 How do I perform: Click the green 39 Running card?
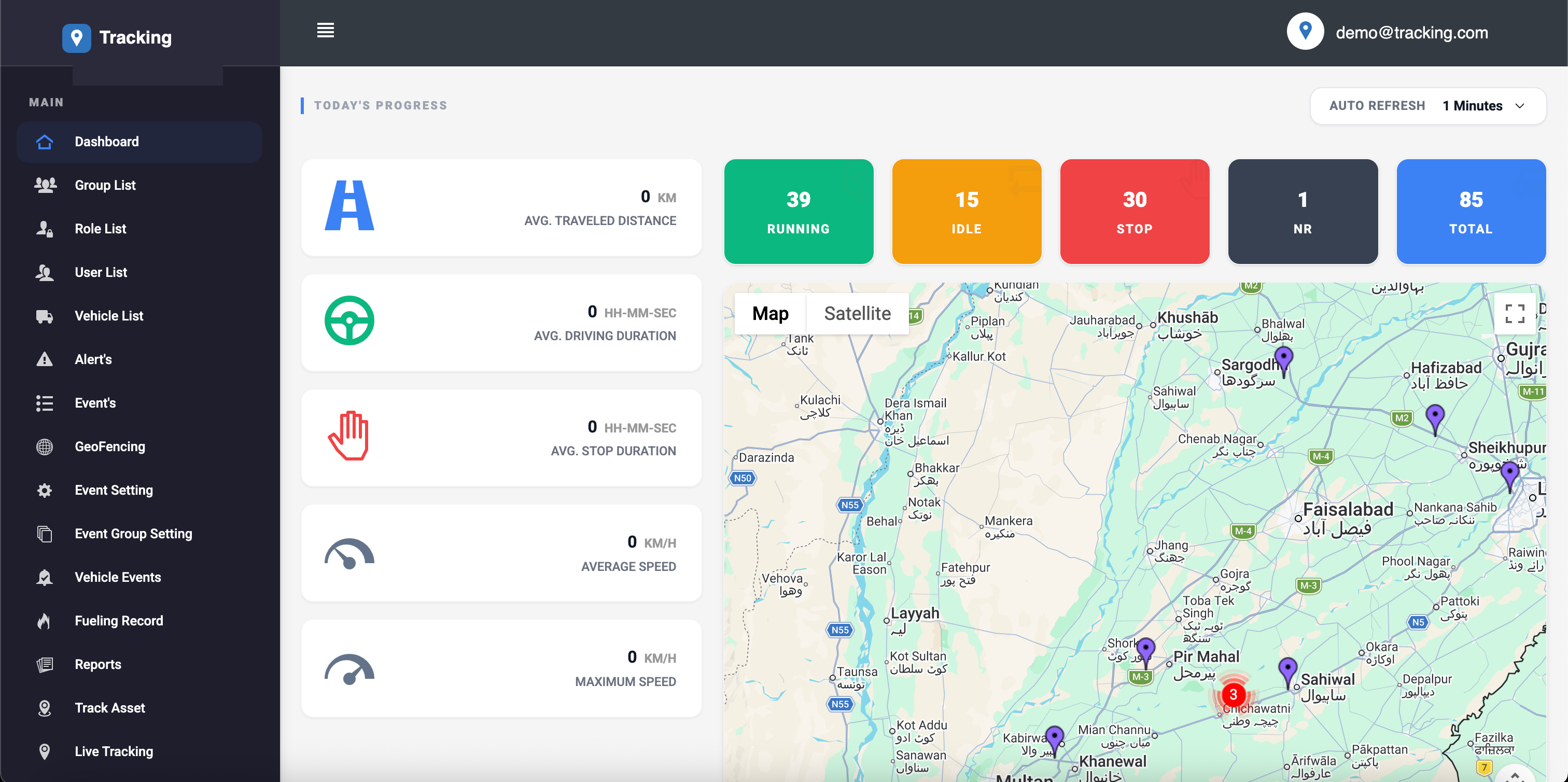point(799,212)
